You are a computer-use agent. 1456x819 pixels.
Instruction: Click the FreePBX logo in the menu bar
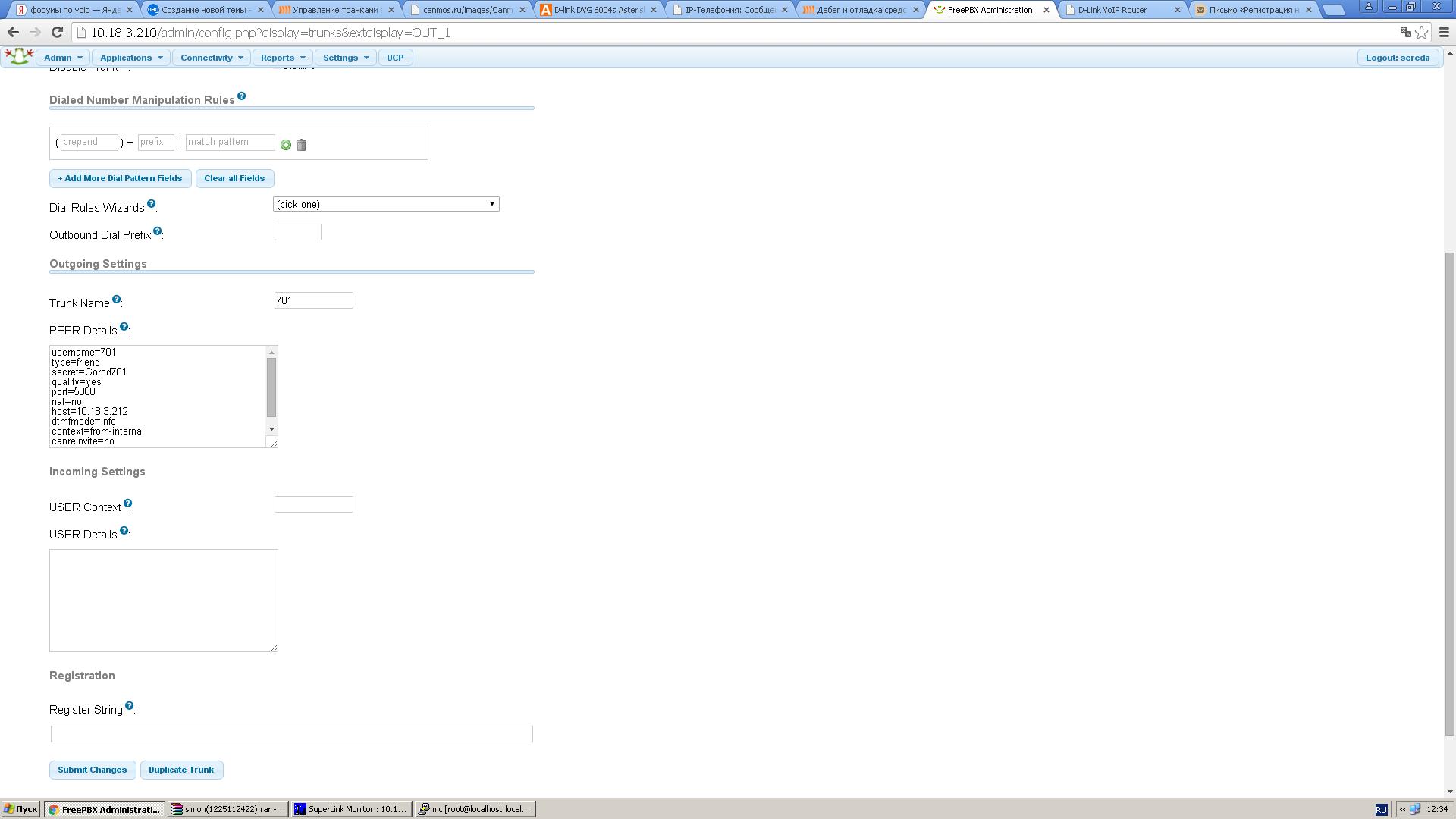pos(18,57)
